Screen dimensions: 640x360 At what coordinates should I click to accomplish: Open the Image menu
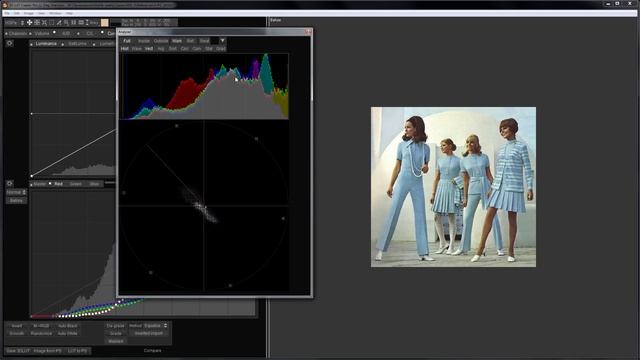29,13
